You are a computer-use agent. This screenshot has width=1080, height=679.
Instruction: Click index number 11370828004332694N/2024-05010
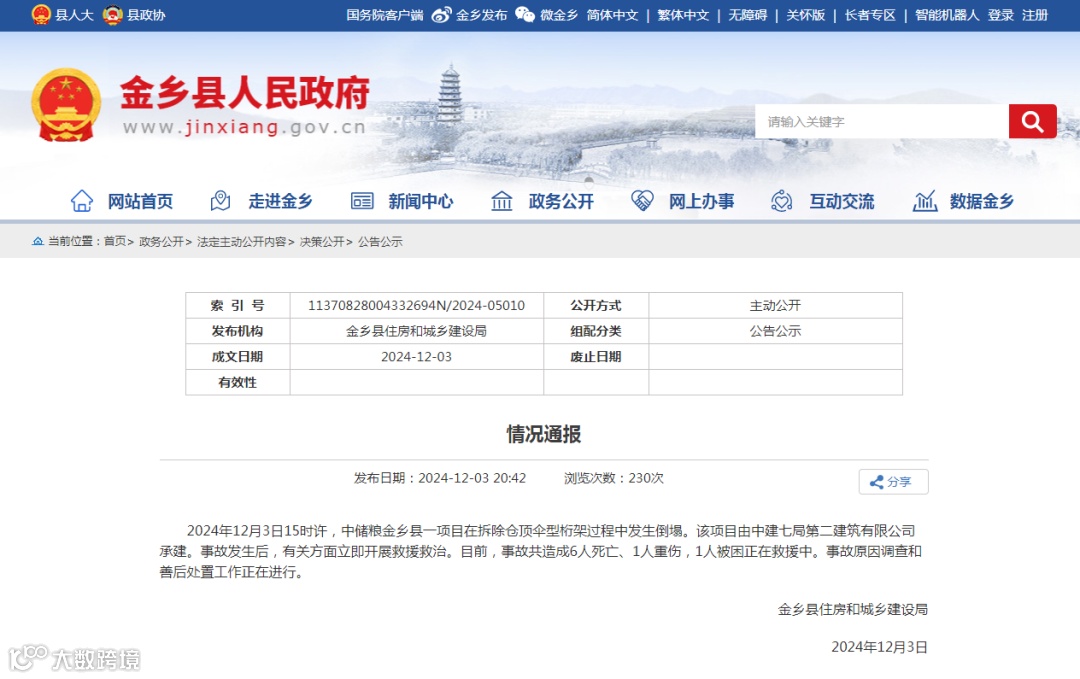[417, 305]
